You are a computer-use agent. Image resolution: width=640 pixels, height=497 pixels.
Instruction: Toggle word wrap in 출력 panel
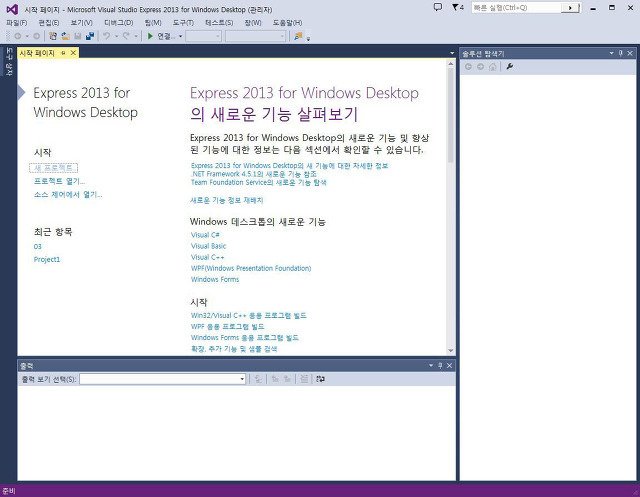pos(320,379)
